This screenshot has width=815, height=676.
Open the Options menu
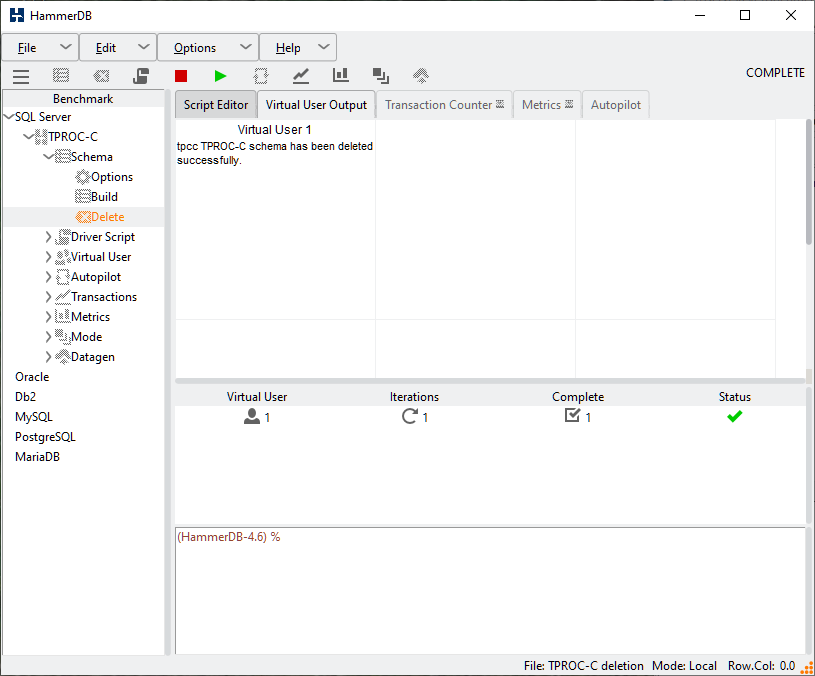(x=208, y=48)
